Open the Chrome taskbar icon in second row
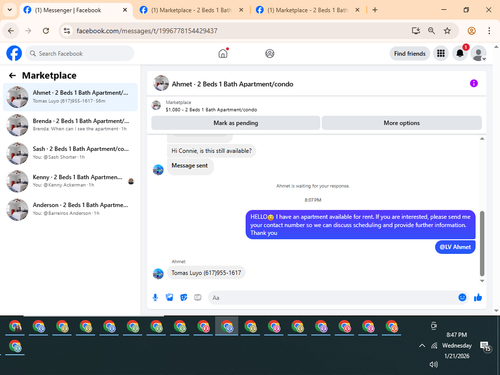500x375 pixels. (15, 346)
